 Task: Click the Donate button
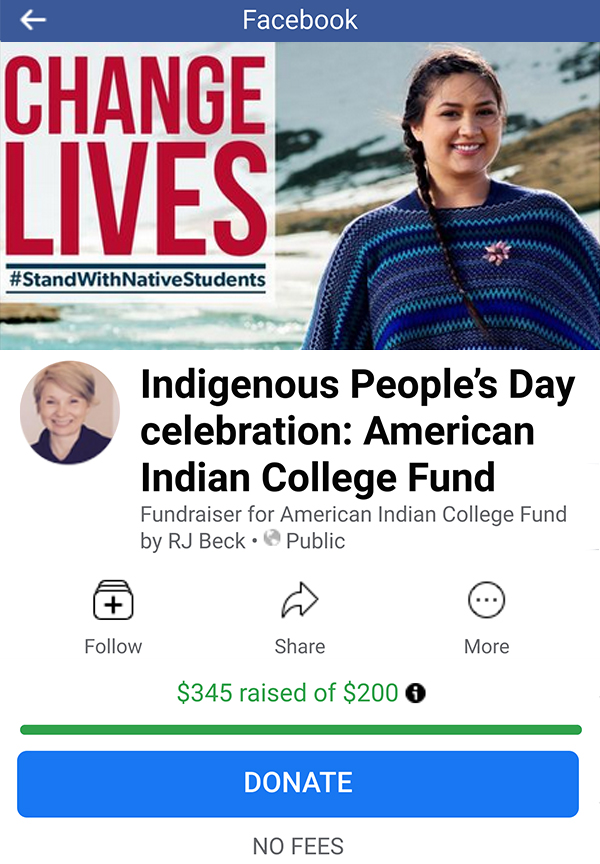[298, 784]
